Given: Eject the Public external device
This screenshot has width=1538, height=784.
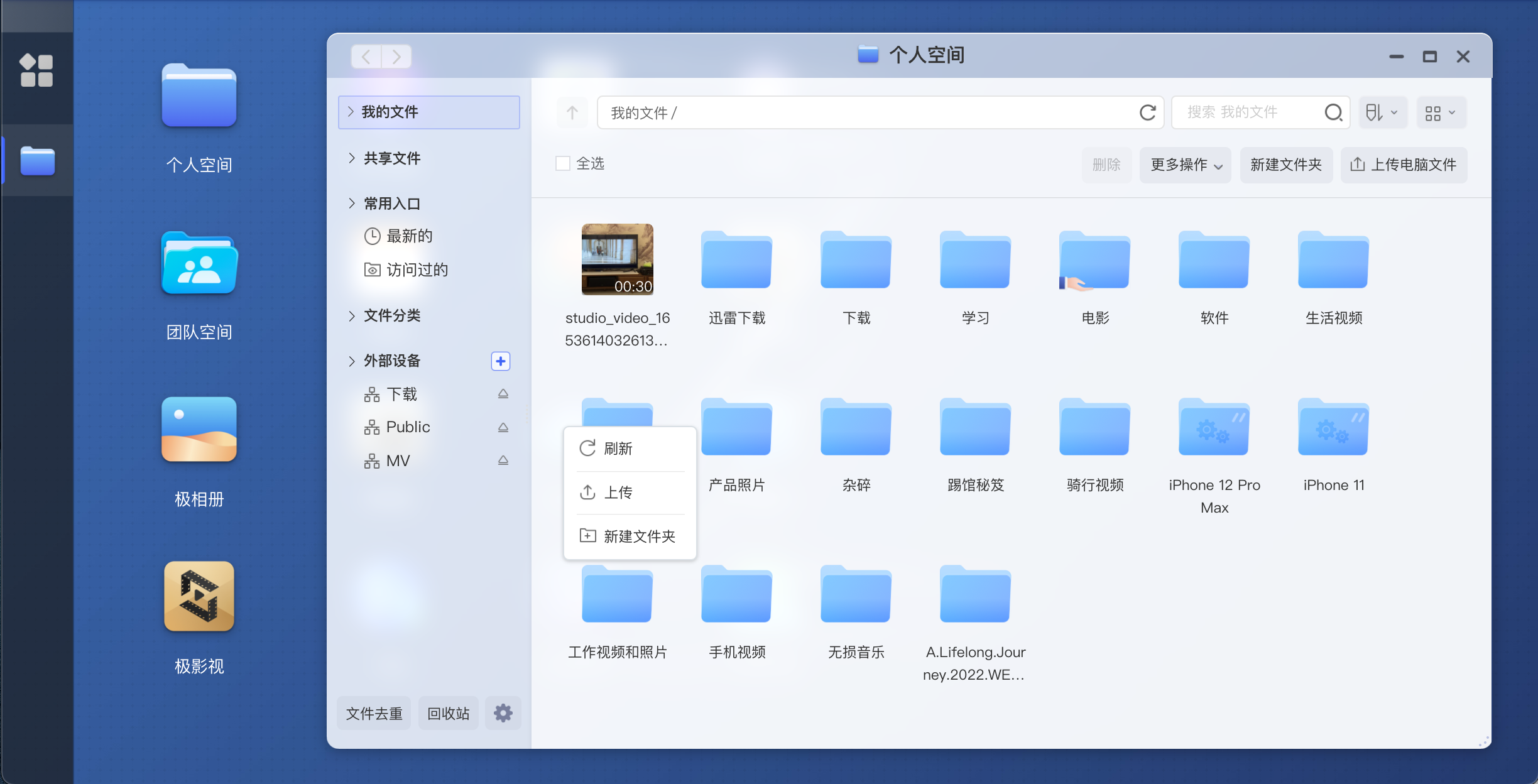Looking at the screenshot, I should (503, 427).
